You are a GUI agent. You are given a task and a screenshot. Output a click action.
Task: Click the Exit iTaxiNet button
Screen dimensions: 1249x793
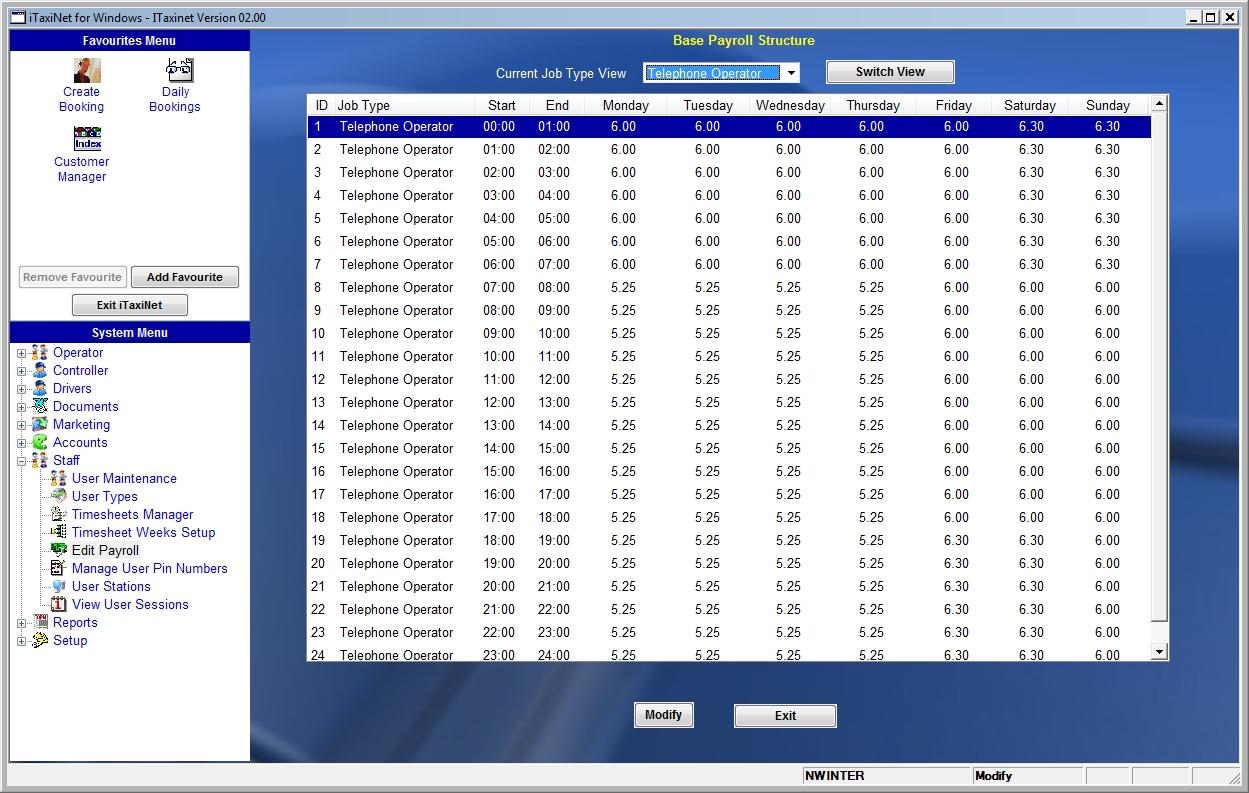click(129, 305)
